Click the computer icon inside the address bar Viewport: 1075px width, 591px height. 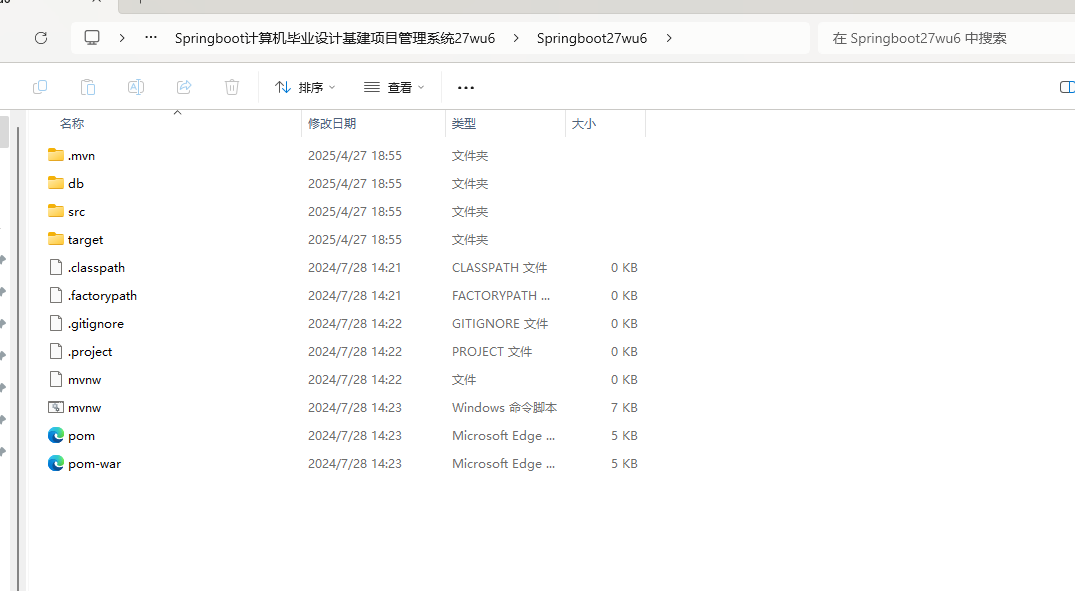point(92,38)
